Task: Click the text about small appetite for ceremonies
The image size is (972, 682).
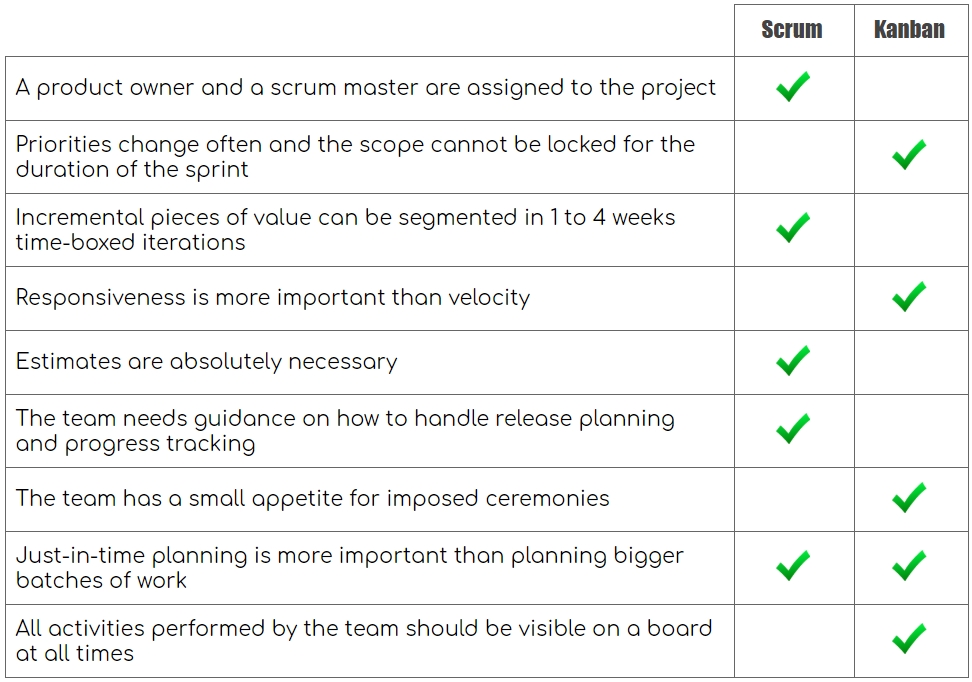Action: (312, 498)
